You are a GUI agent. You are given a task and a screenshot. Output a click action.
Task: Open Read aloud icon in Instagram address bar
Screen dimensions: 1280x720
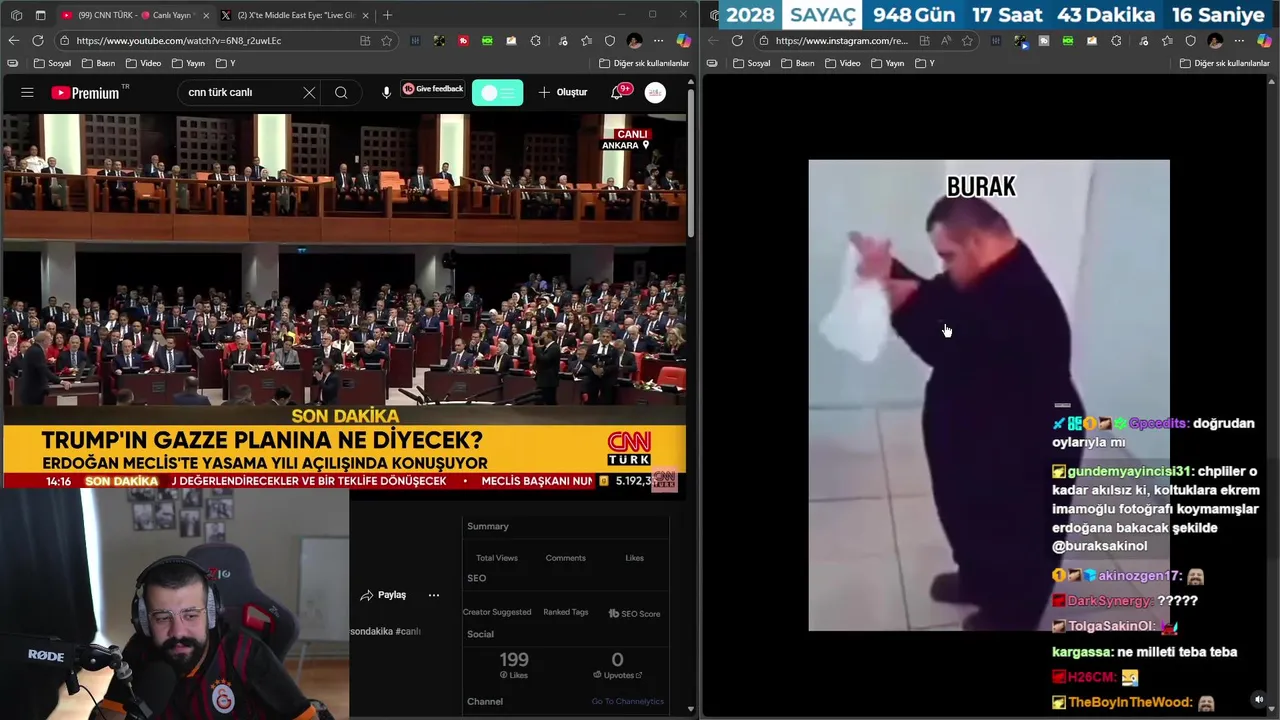[x=946, y=41]
